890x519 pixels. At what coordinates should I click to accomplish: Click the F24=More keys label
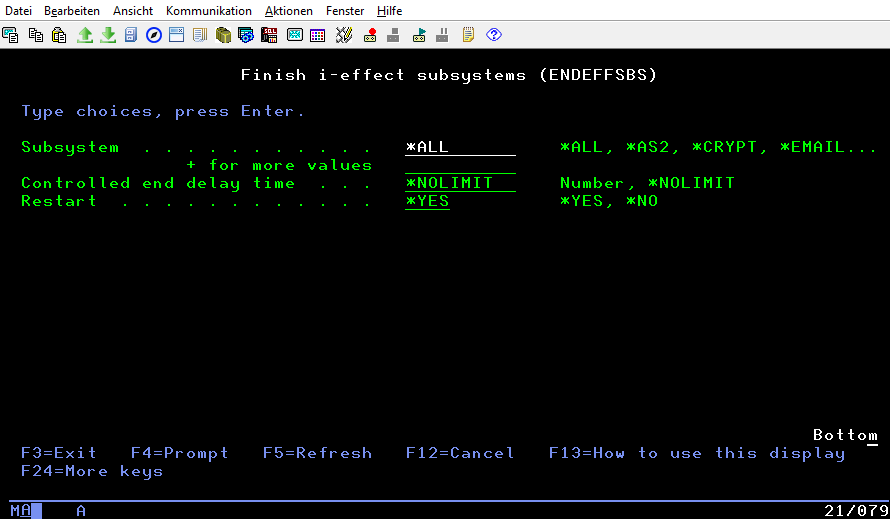92,471
